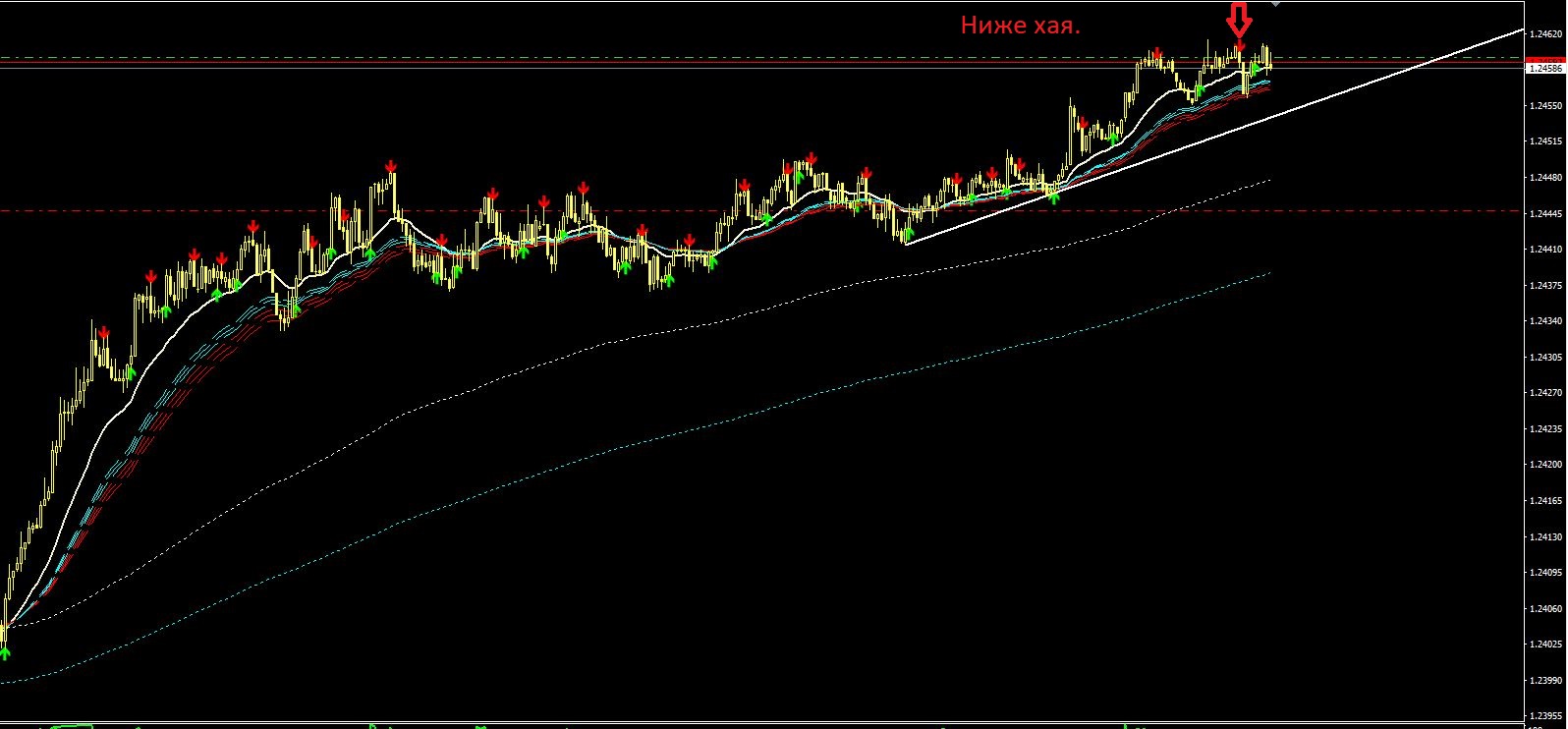Screen dimensions: 1568x729
Task: Click the 1.24305 price axis label
Action: tap(1545, 357)
